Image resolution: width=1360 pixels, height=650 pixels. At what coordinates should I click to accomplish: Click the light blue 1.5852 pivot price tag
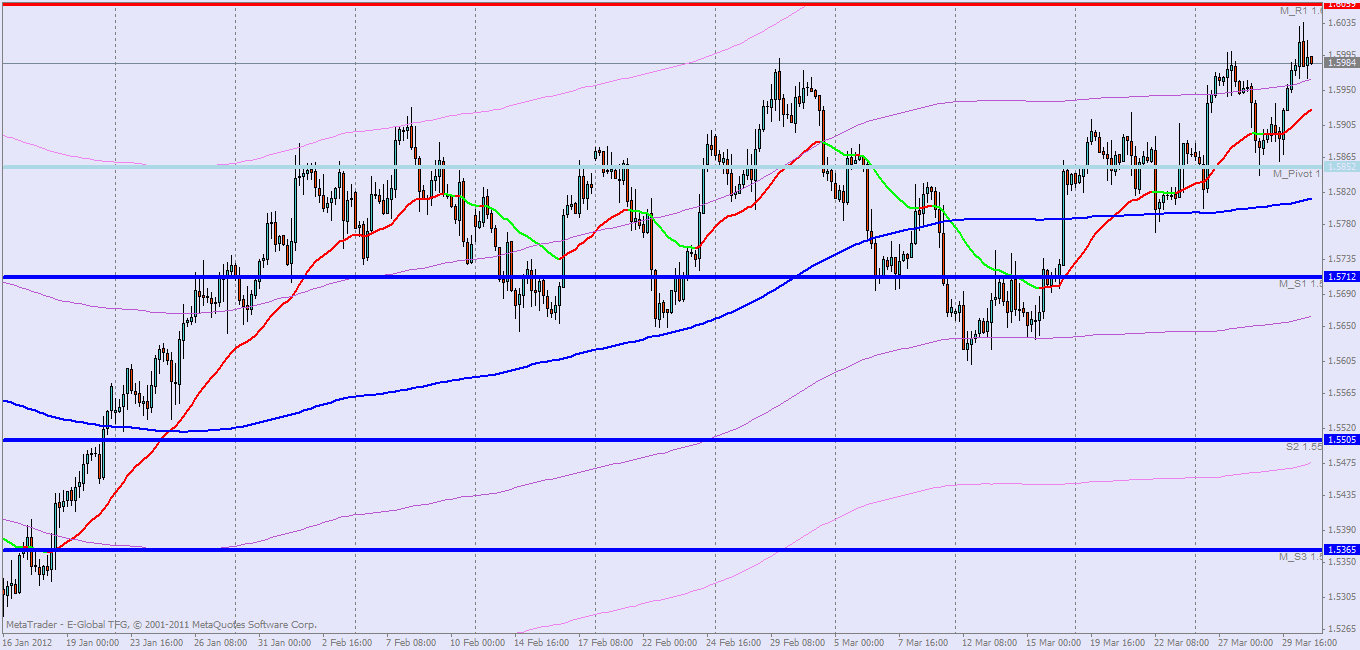click(1340, 166)
